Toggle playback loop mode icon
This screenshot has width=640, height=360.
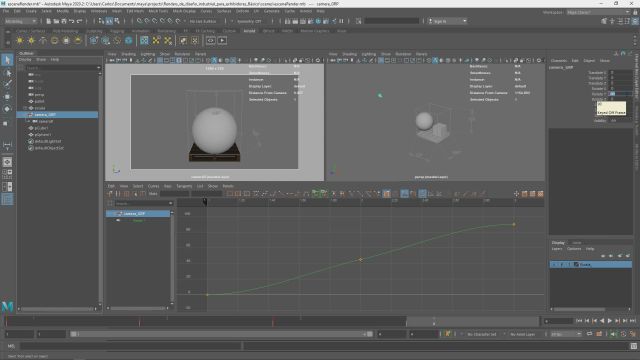(x=589, y=334)
